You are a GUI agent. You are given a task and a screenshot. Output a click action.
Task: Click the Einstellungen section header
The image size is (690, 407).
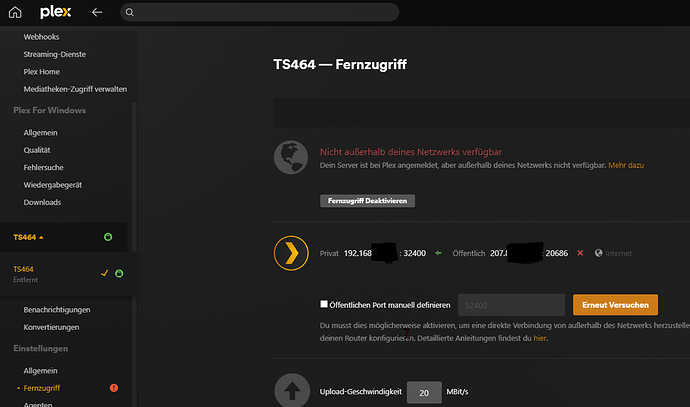pos(40,348)
